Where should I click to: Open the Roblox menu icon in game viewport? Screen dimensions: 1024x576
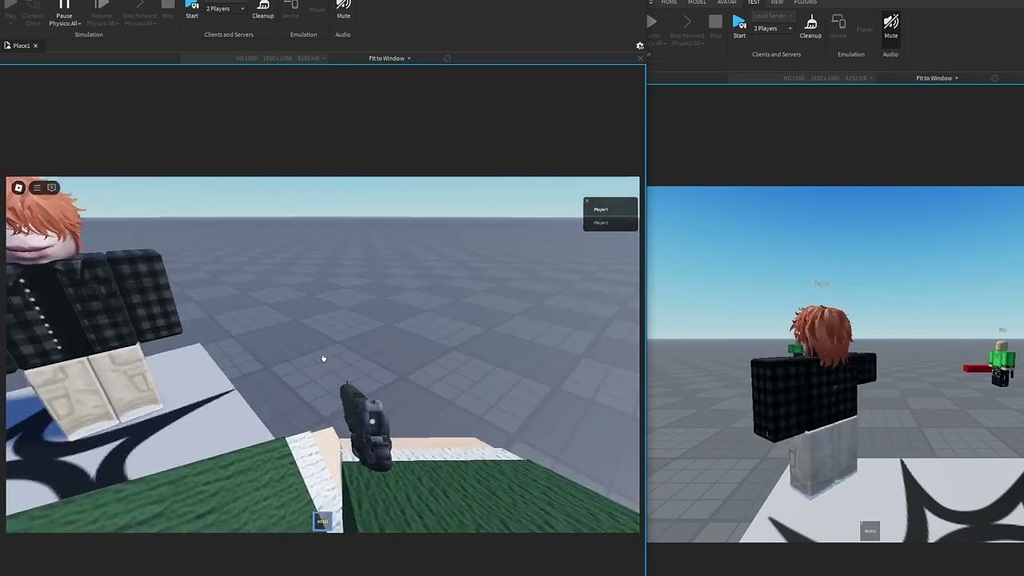pyautogui.click(x=19, y=187)
